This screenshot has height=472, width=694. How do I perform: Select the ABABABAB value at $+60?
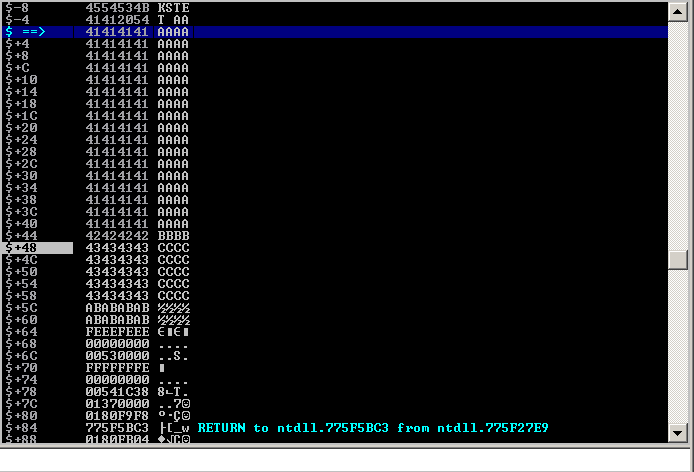(117, 319)
